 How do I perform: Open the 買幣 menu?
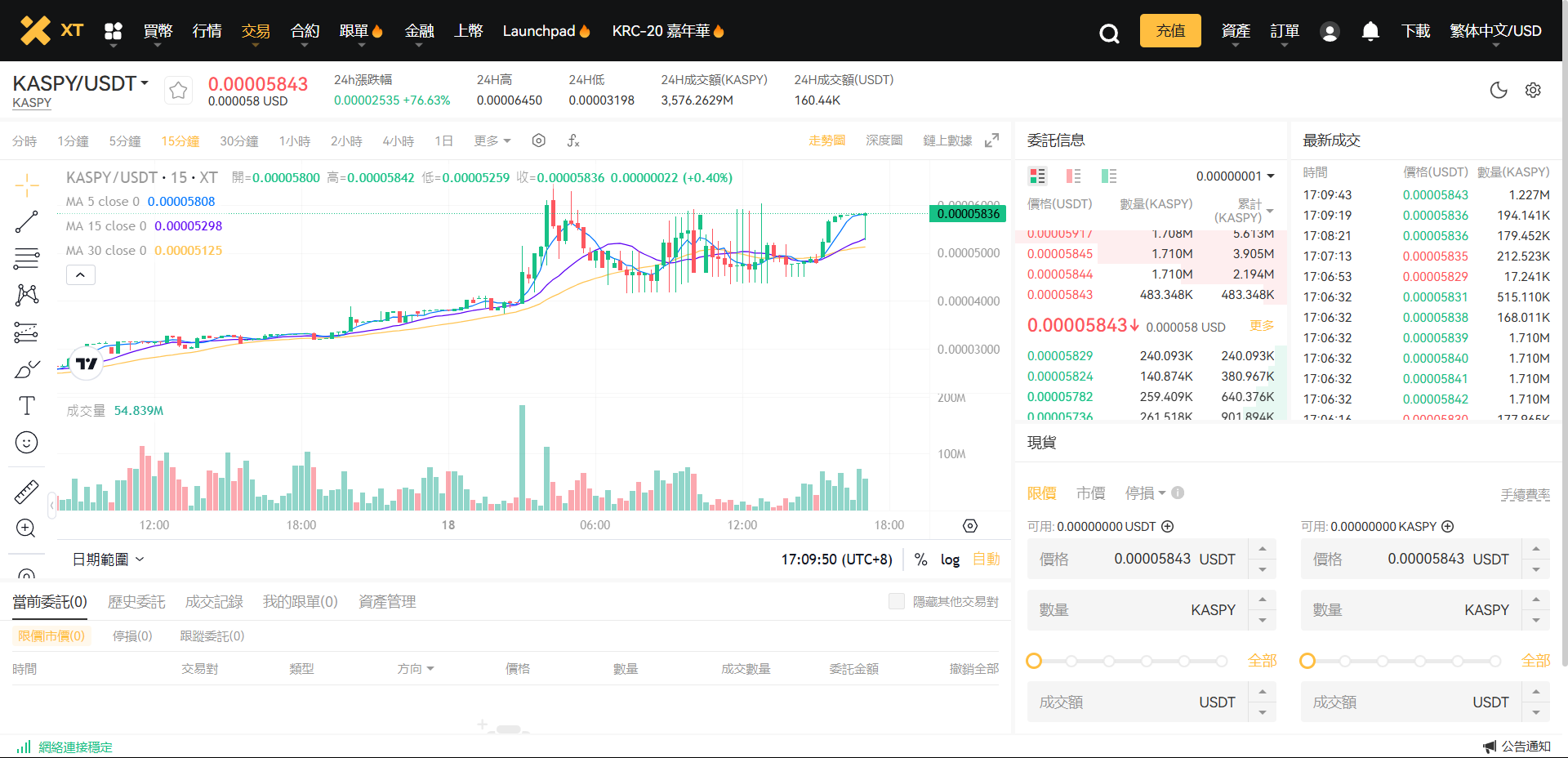click(158, 31)
